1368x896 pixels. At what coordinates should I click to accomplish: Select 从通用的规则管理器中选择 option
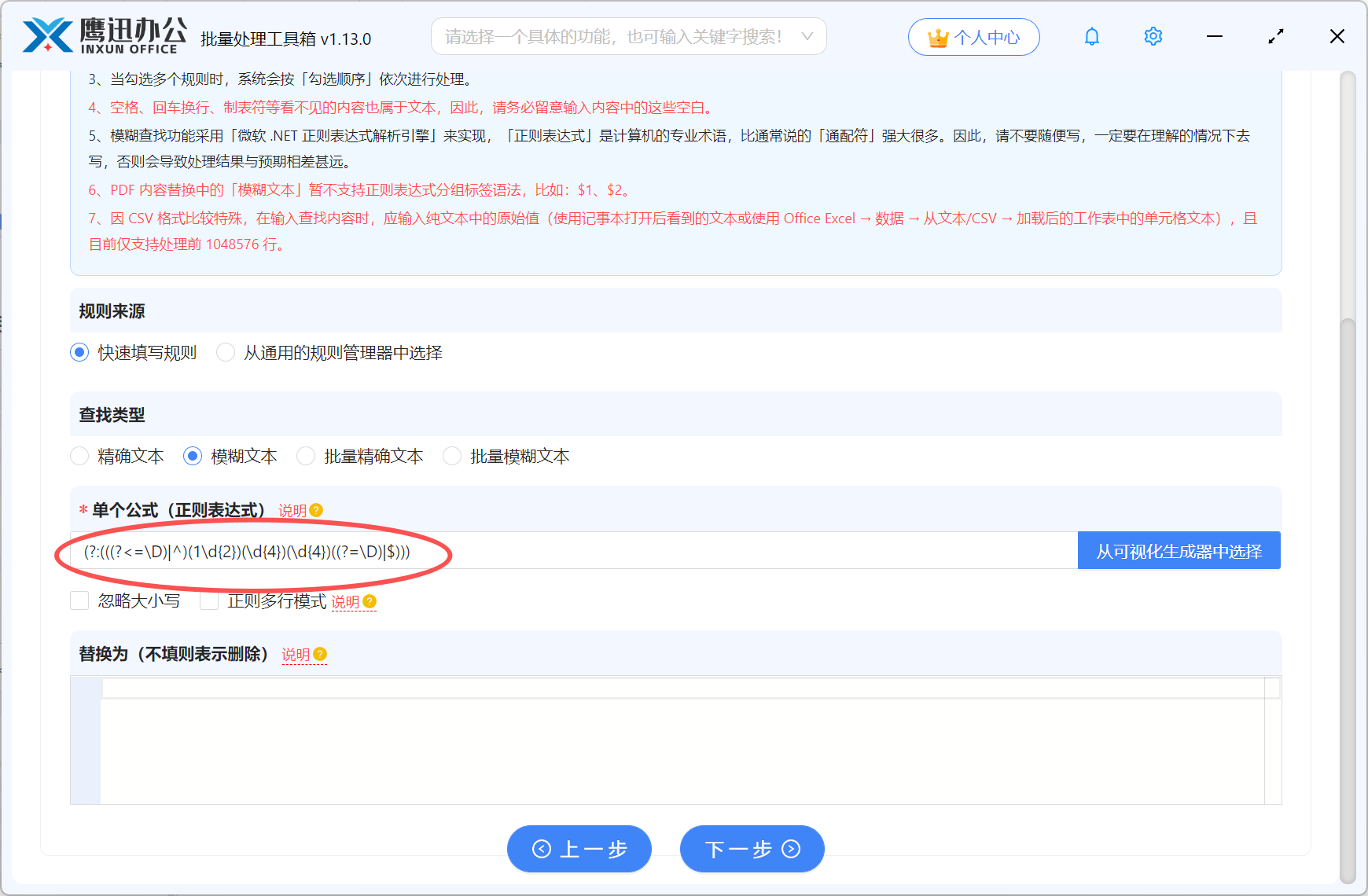226,353
